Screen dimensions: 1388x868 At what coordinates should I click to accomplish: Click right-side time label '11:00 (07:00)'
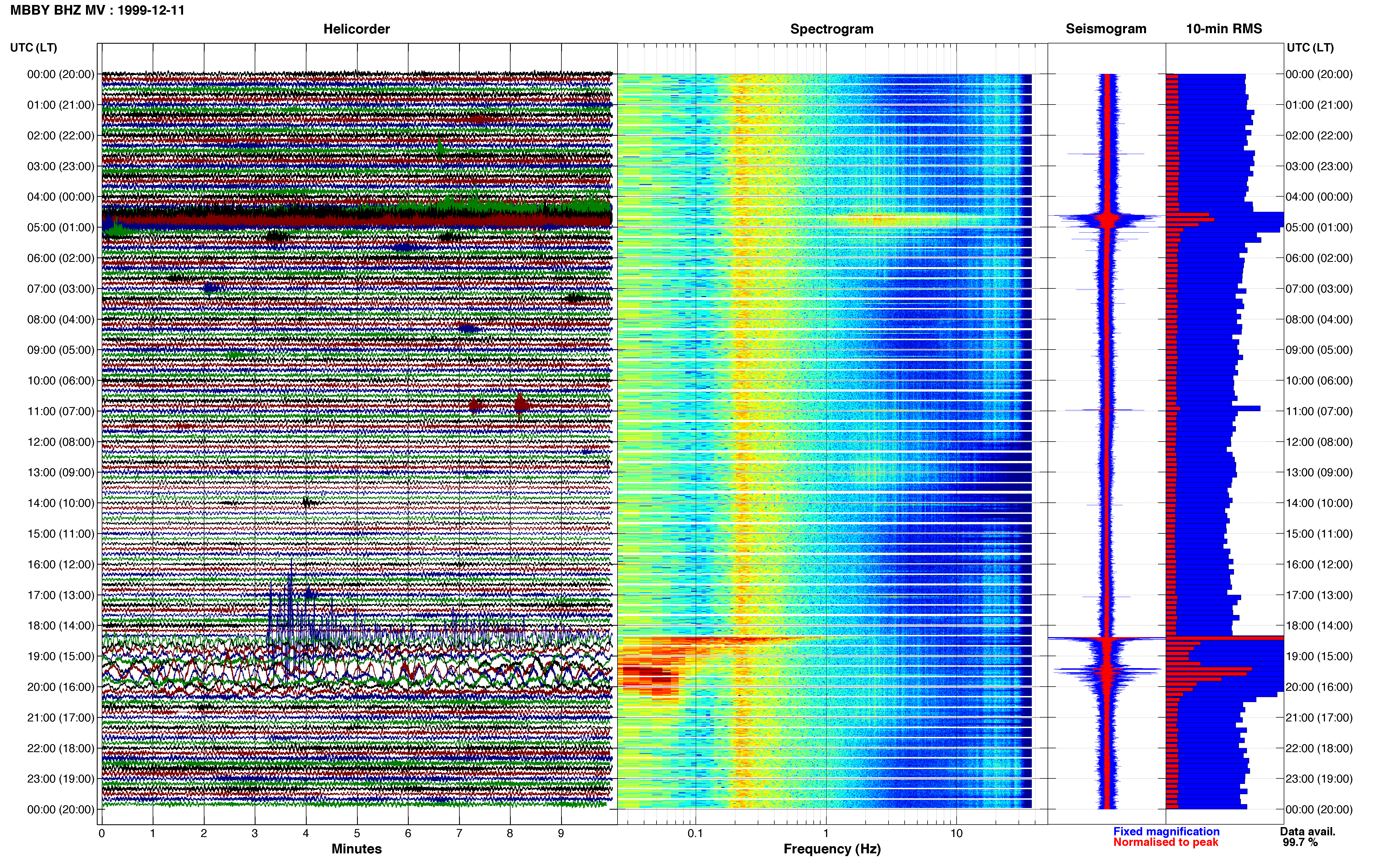(x=1319, y=411)
